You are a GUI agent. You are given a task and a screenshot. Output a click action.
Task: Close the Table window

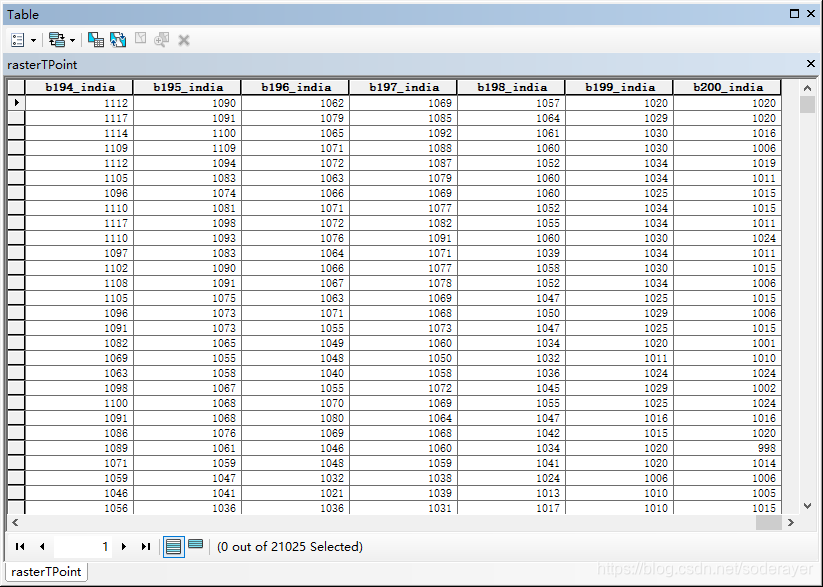[x=810, y=14]
